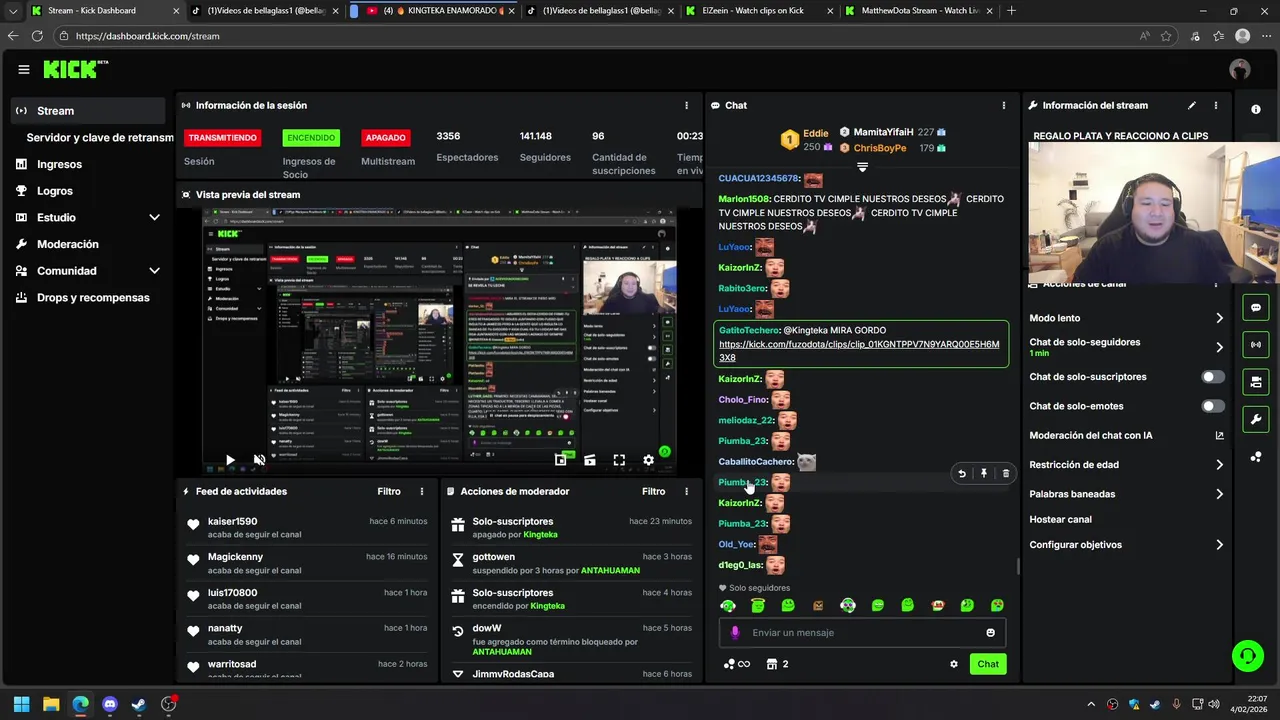Open Filtro in Feed de actividades
Viewport: 1280px width, 720px height.
coord(389,492)
